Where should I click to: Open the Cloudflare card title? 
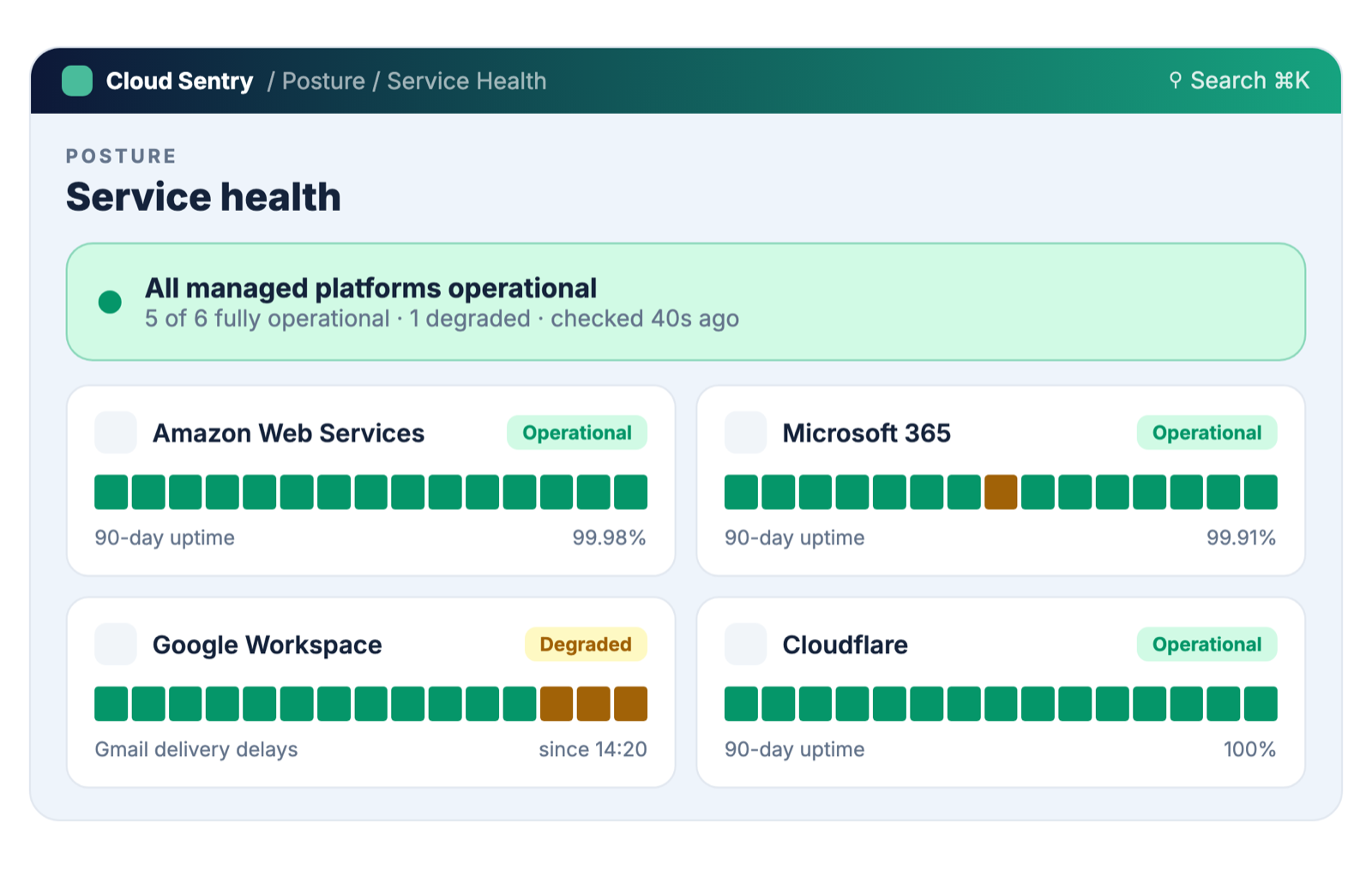click(x=845, y=645)
